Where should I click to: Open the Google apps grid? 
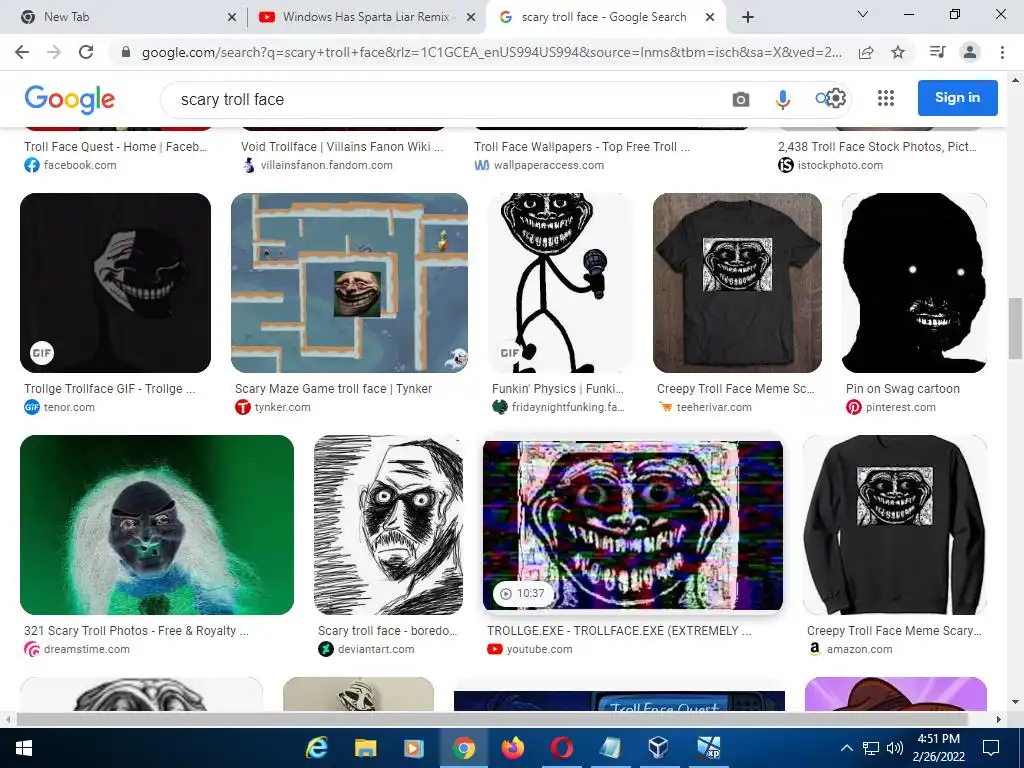(x=886, y=98)
